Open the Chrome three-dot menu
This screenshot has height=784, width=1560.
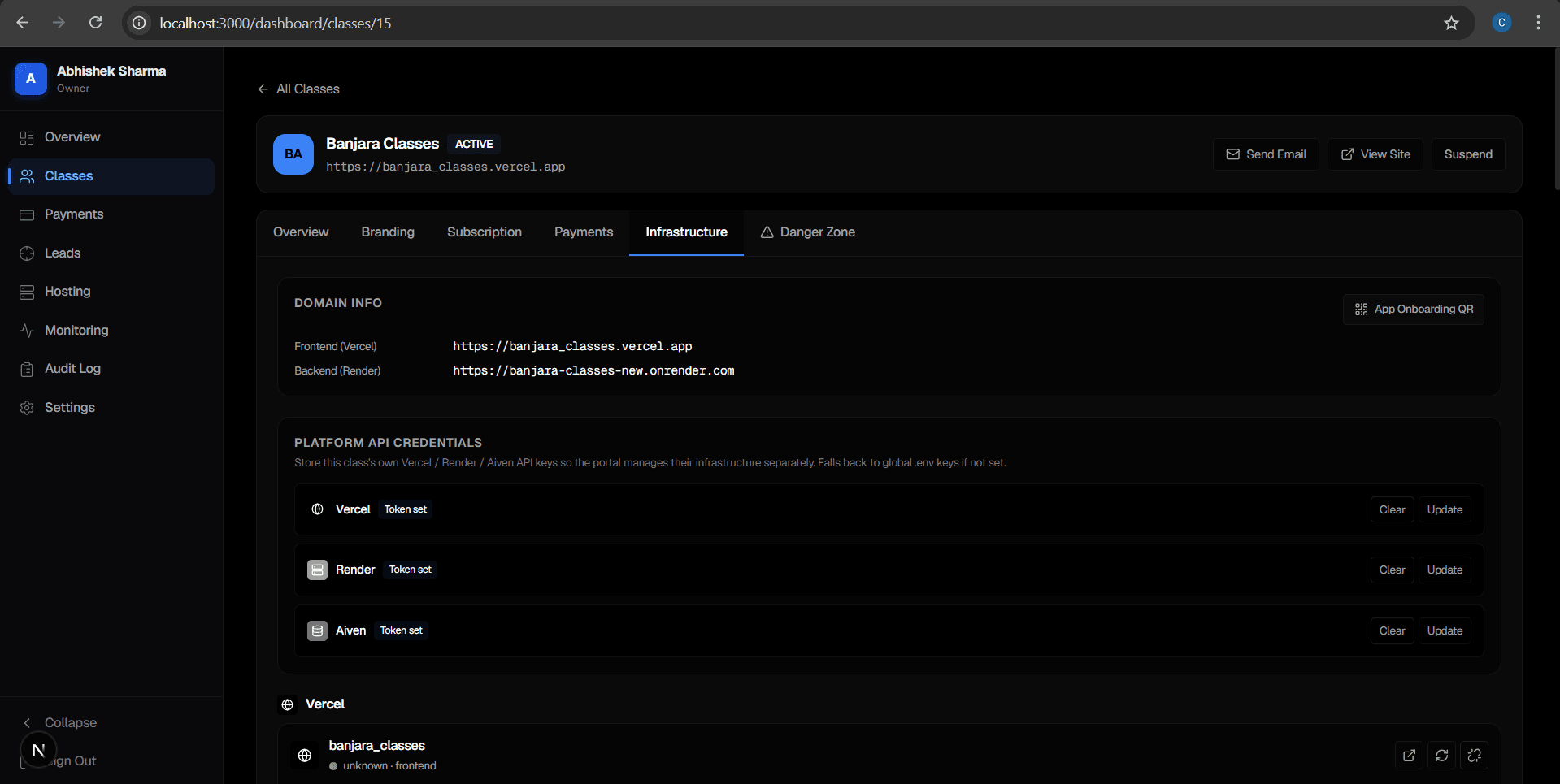pyautogui.click(x=1538, y=23)
